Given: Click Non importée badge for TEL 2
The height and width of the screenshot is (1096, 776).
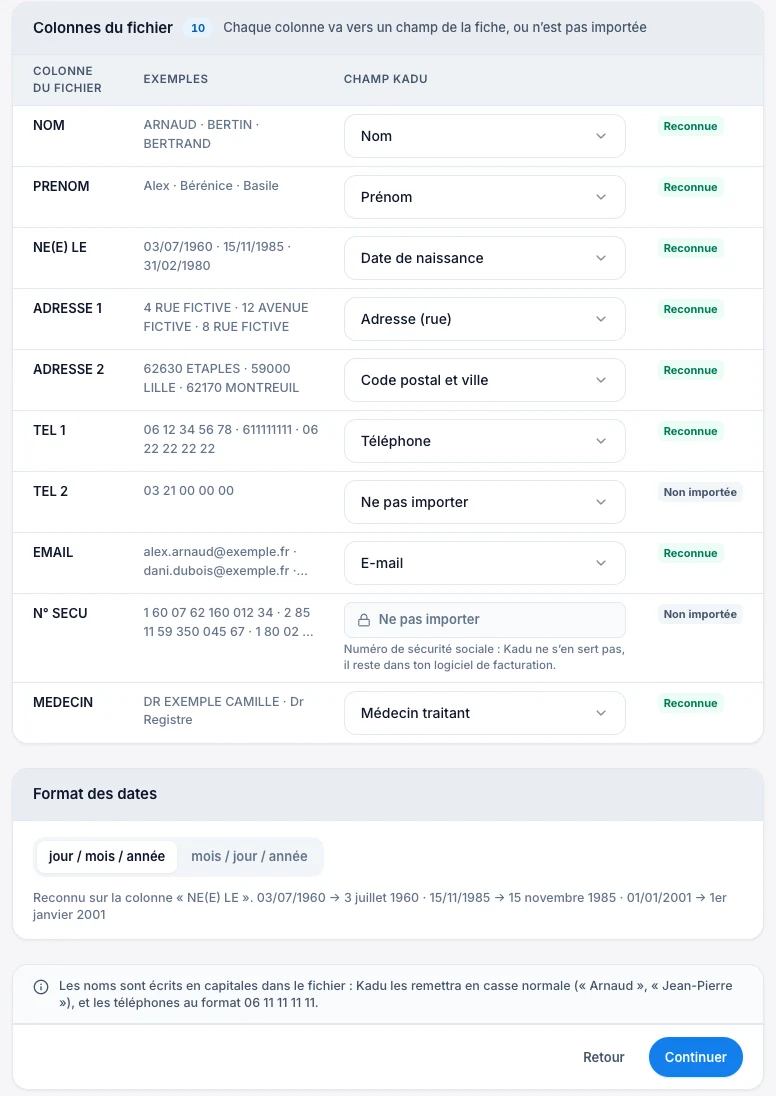Looking at the screenshot, I should point(700,492).
